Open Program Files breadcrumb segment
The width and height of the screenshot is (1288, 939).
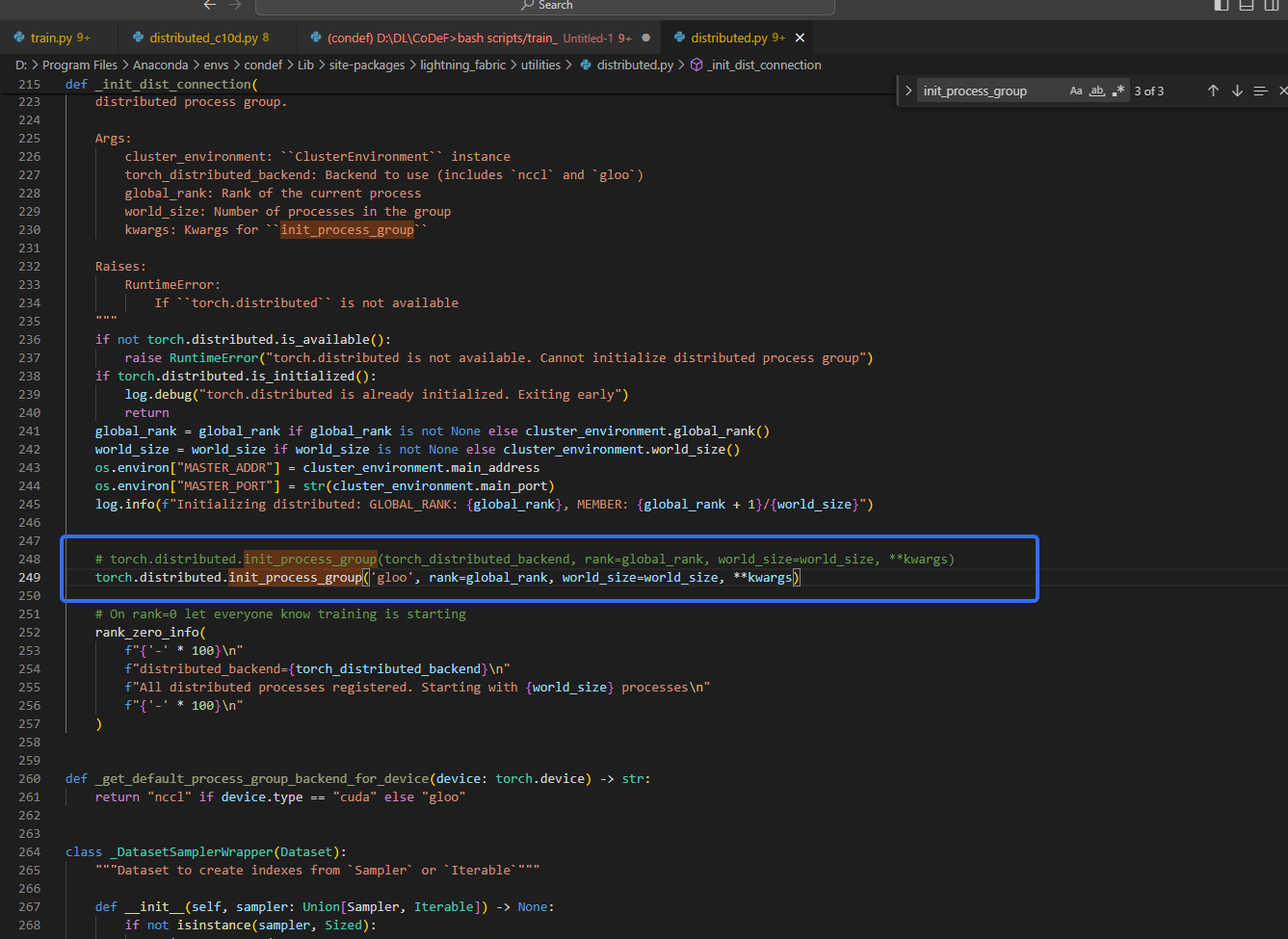[x=80, y=65]
